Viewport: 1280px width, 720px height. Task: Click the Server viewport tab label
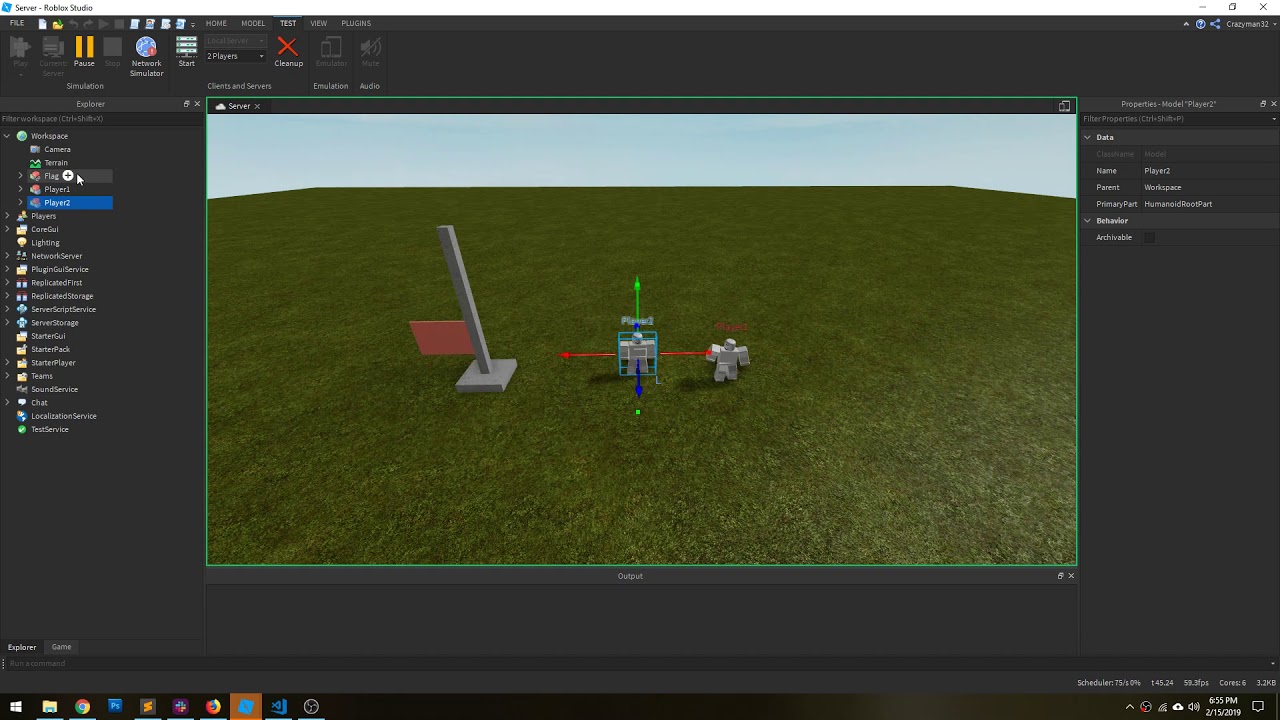pyautogui.click(x=239, y=106)
